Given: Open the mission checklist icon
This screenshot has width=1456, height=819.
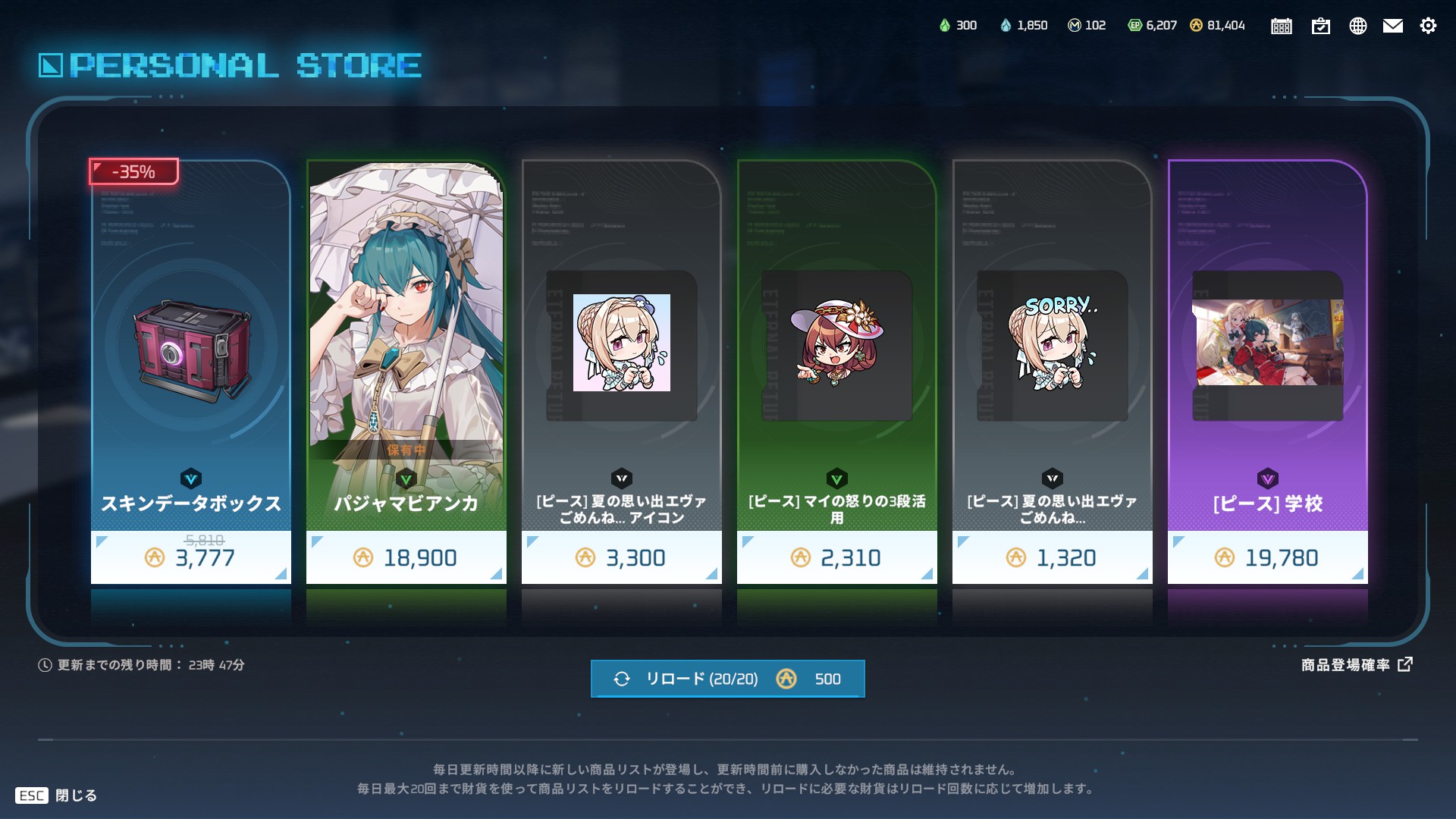Looking at the screenshot, I should click(1321, 26).
